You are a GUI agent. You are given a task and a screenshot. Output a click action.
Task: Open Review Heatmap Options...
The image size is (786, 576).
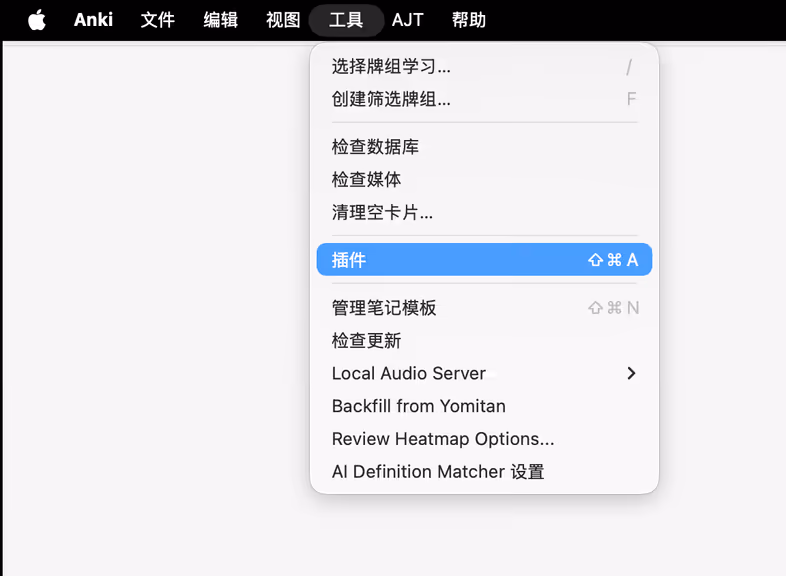[484, 439]
